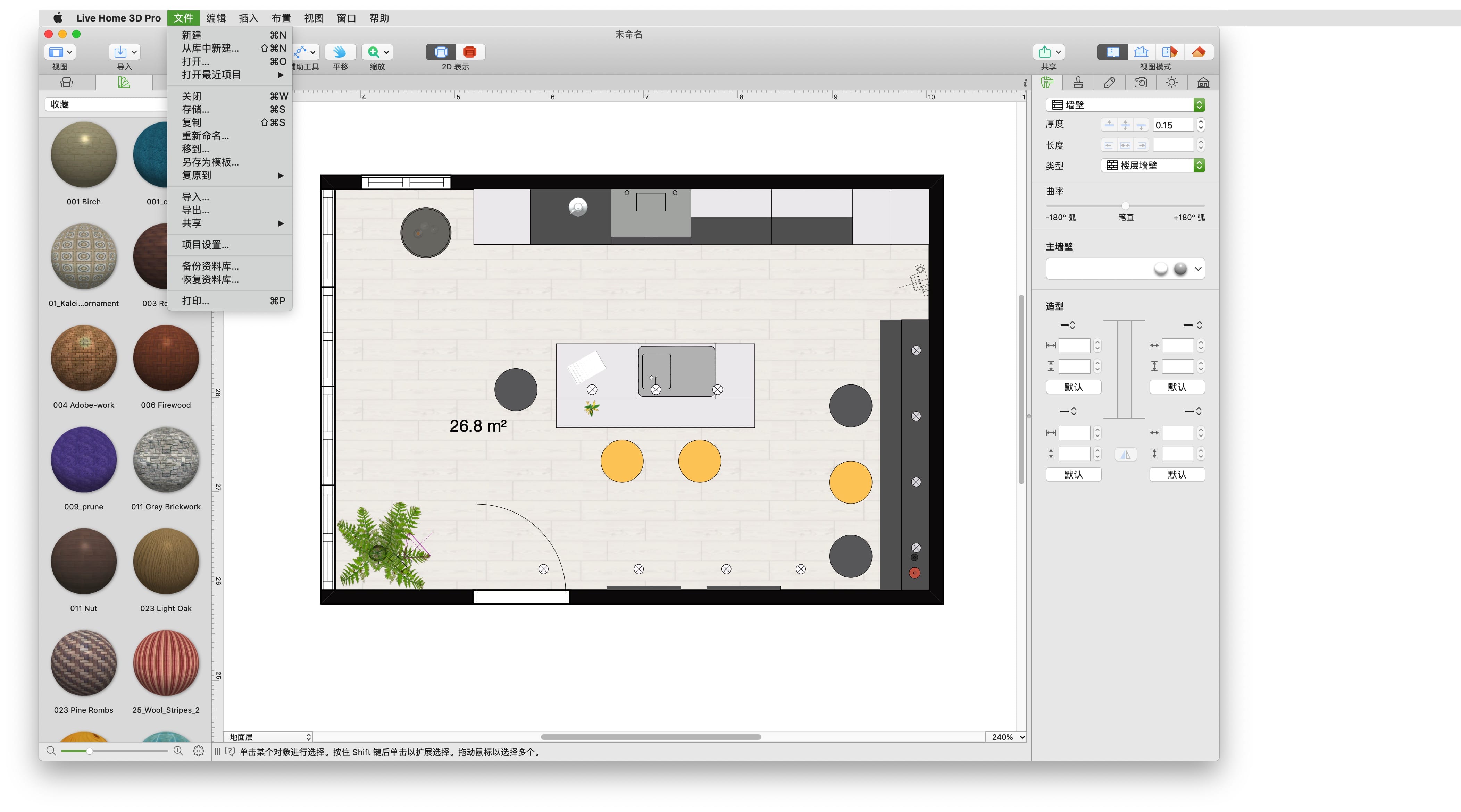
Task: Click top-left 默认 button in 造型
Action: coord(1073,387)
